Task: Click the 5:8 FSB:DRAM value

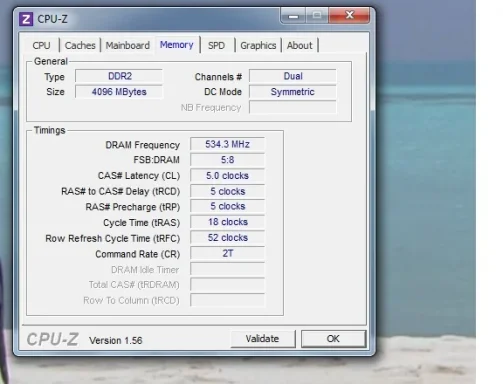Action: [x=227, y=160]
